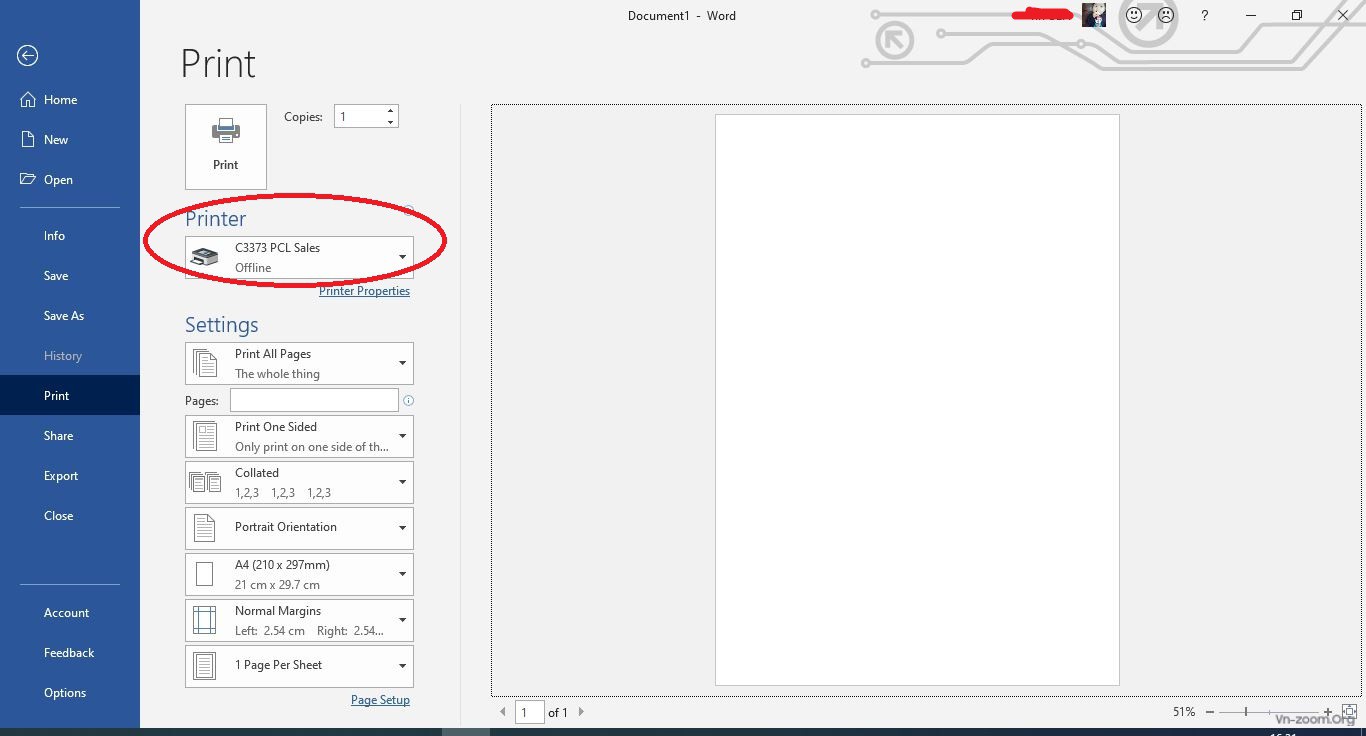Click the Pages range input field
This screenshot has width=1366, height=736.
pyautogui.click(x=314, y=400)
